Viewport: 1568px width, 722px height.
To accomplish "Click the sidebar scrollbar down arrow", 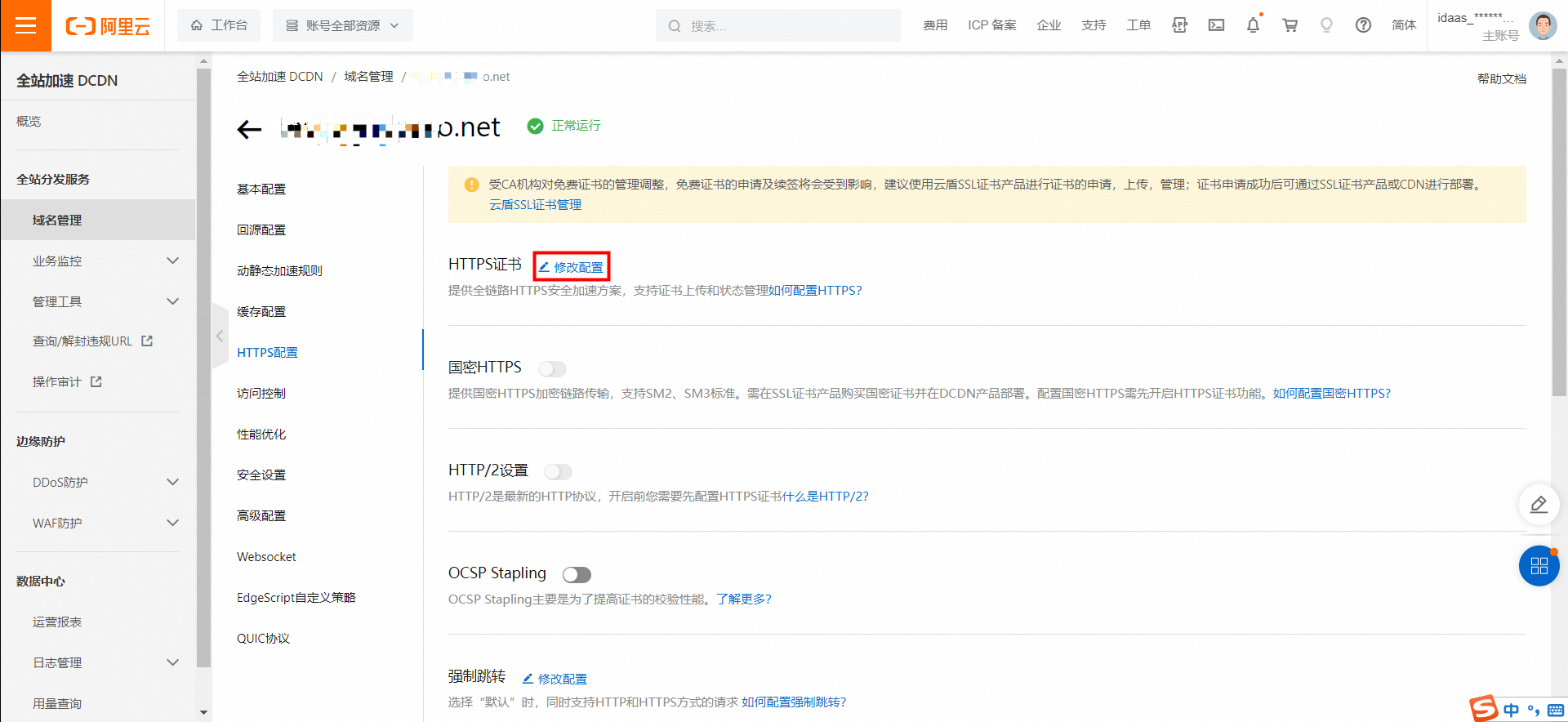I will click(x=203, y=713).
